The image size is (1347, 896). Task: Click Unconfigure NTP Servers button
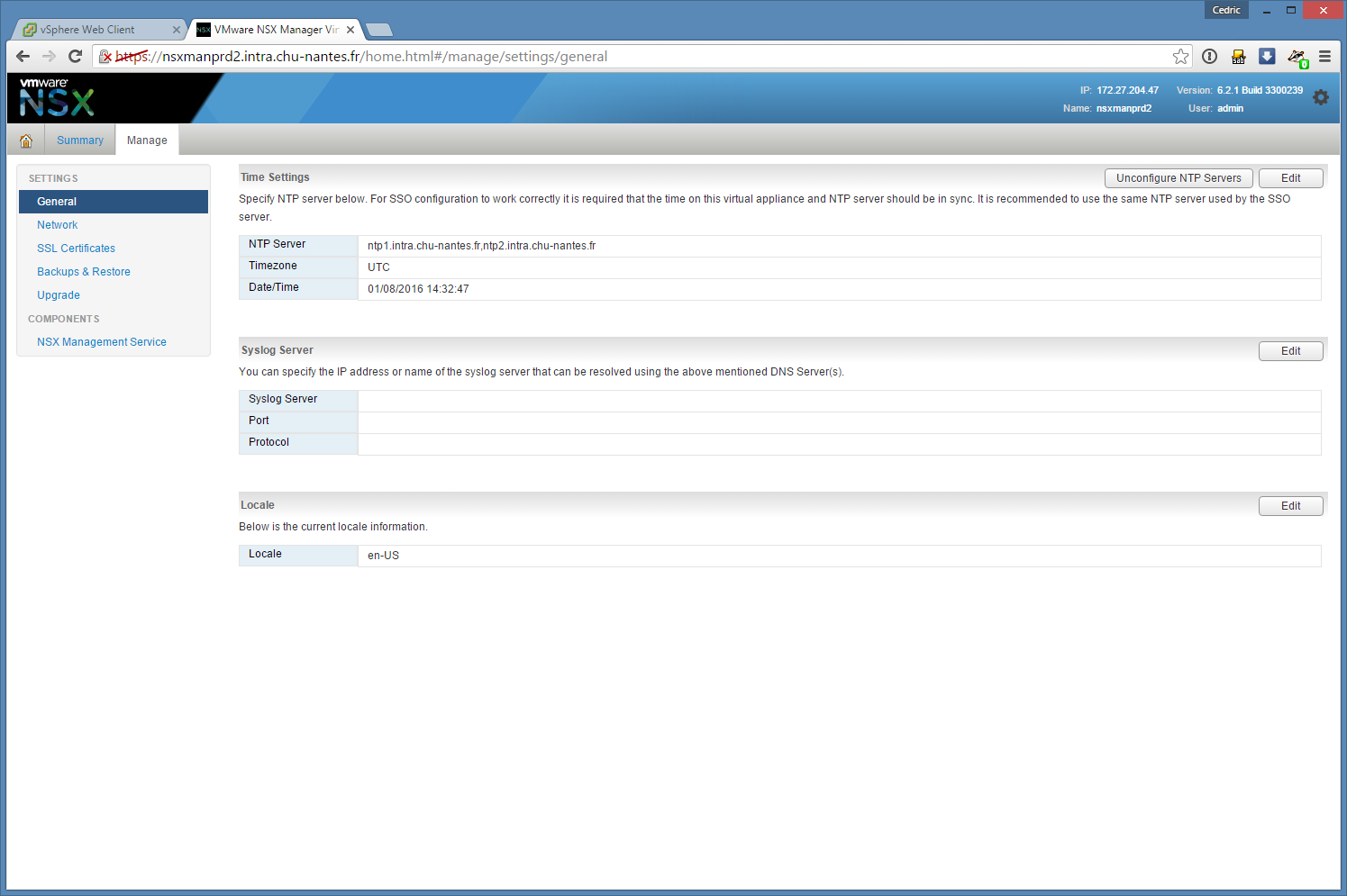[x=1179, y=178]
